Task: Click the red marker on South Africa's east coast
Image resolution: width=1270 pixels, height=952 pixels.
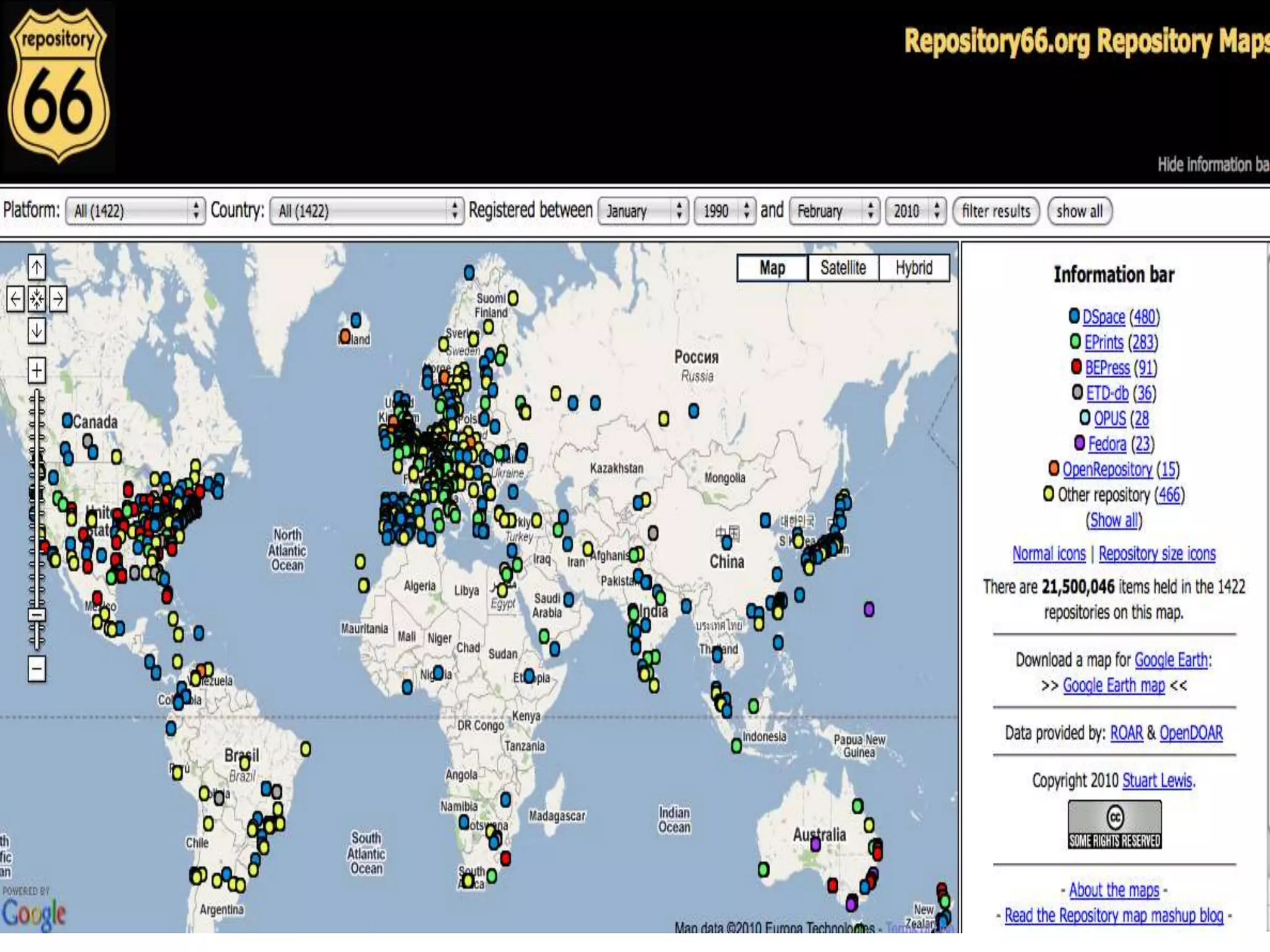Action: pos(505,858)
